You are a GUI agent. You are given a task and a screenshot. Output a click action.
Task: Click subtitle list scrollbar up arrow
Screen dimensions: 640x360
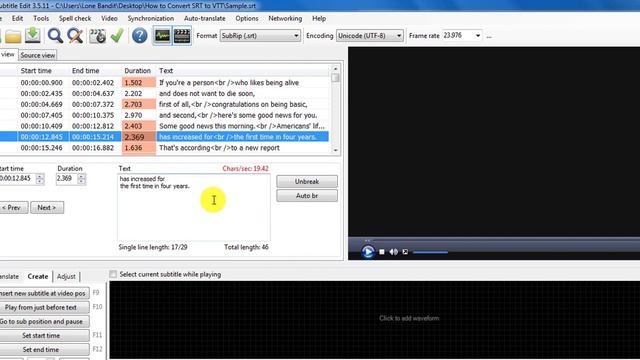pyautogui.click(x=336, y=69)
